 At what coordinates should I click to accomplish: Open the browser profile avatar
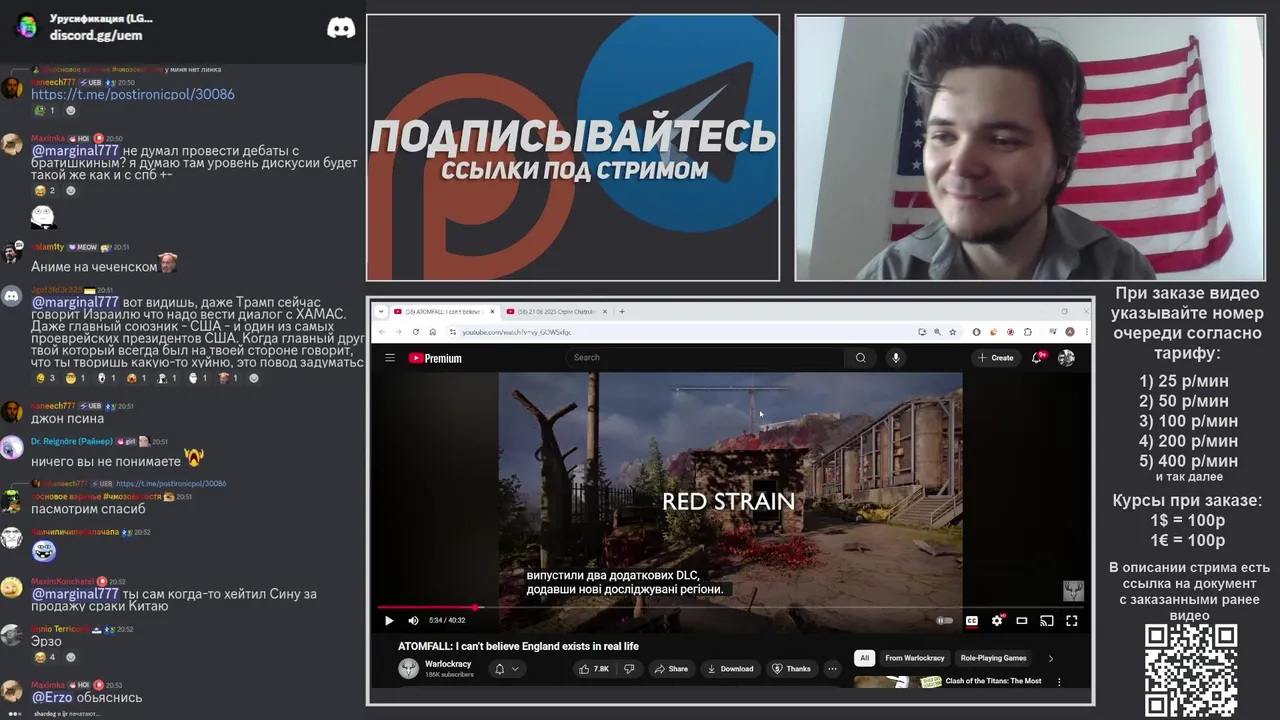point(1070,332)
